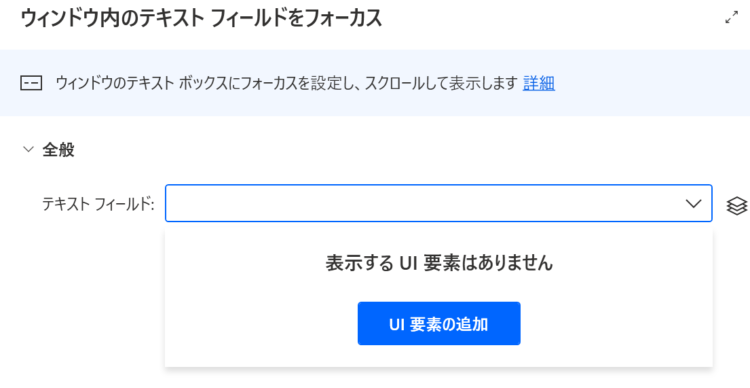Viewport: 750px width, 388px height.
Task: Click blank area below the UI 要素の追加 button
Action: click(439, 356)
